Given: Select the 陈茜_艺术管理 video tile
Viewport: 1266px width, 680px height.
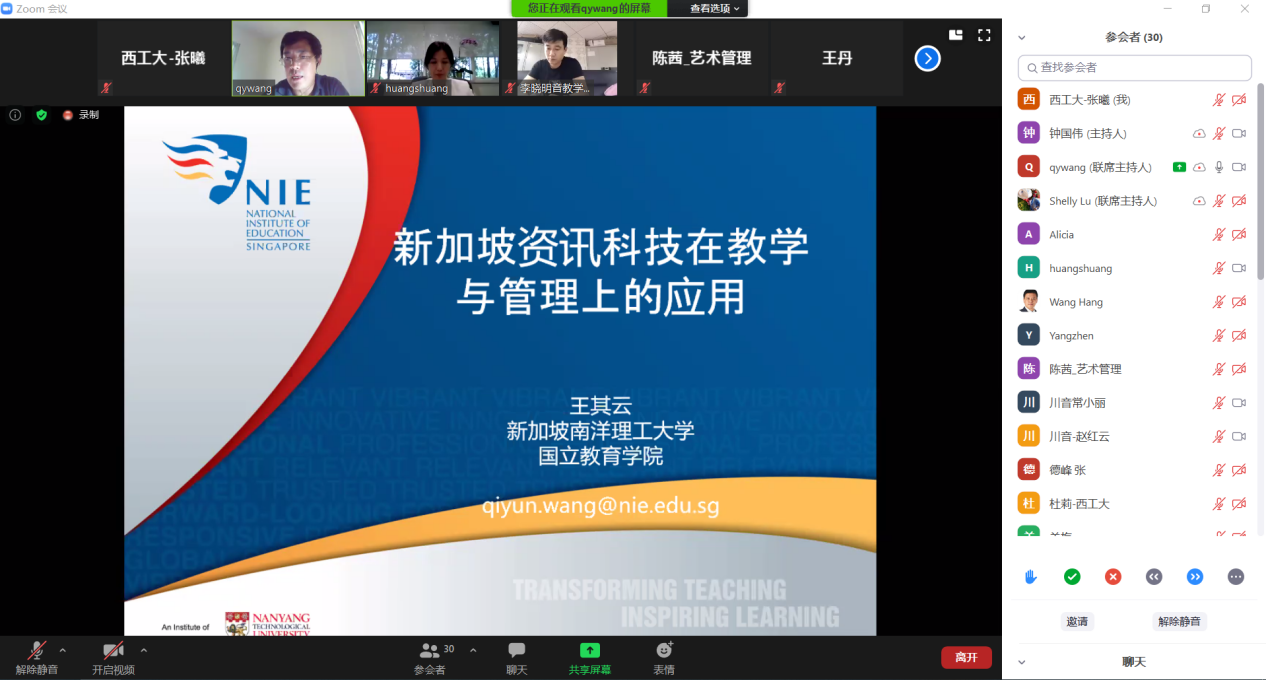Looking at the screenshot, I should click(x=702, y=59).
